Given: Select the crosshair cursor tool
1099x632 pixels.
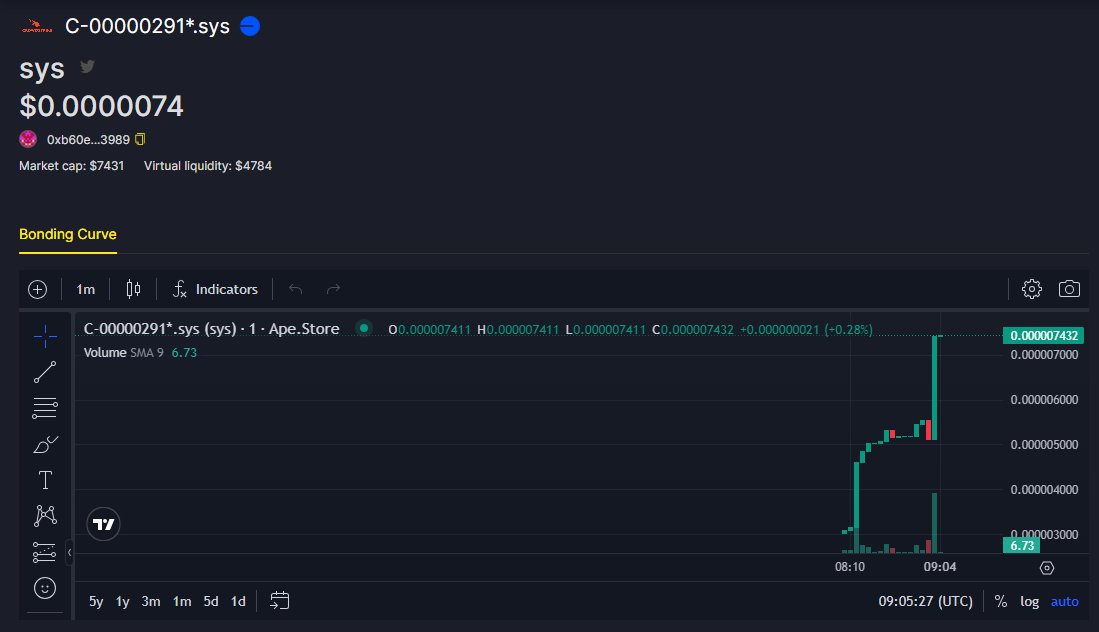Looking at the screenshot, I should [x=45, y=336].
